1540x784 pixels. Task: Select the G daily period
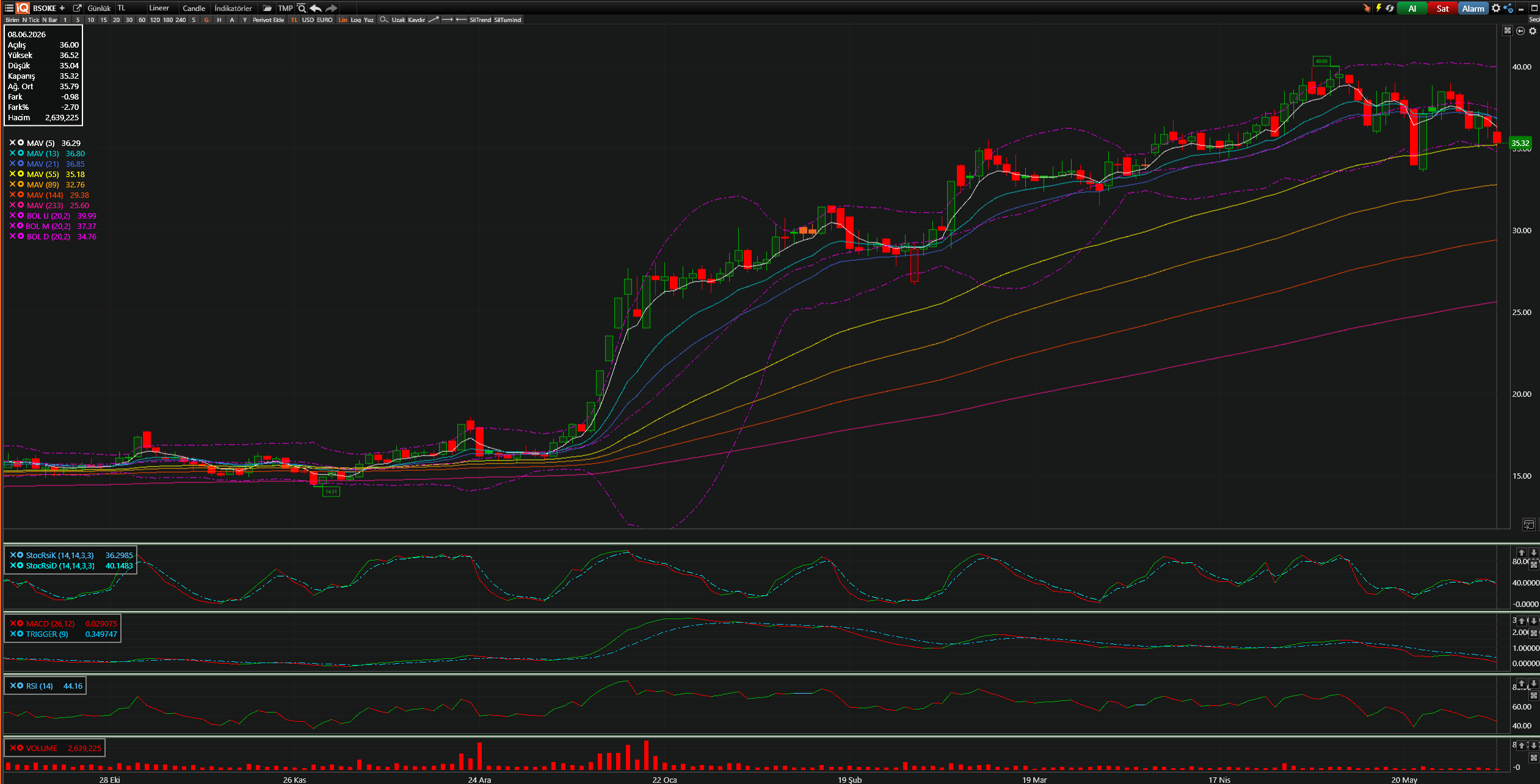click(206, 20)
